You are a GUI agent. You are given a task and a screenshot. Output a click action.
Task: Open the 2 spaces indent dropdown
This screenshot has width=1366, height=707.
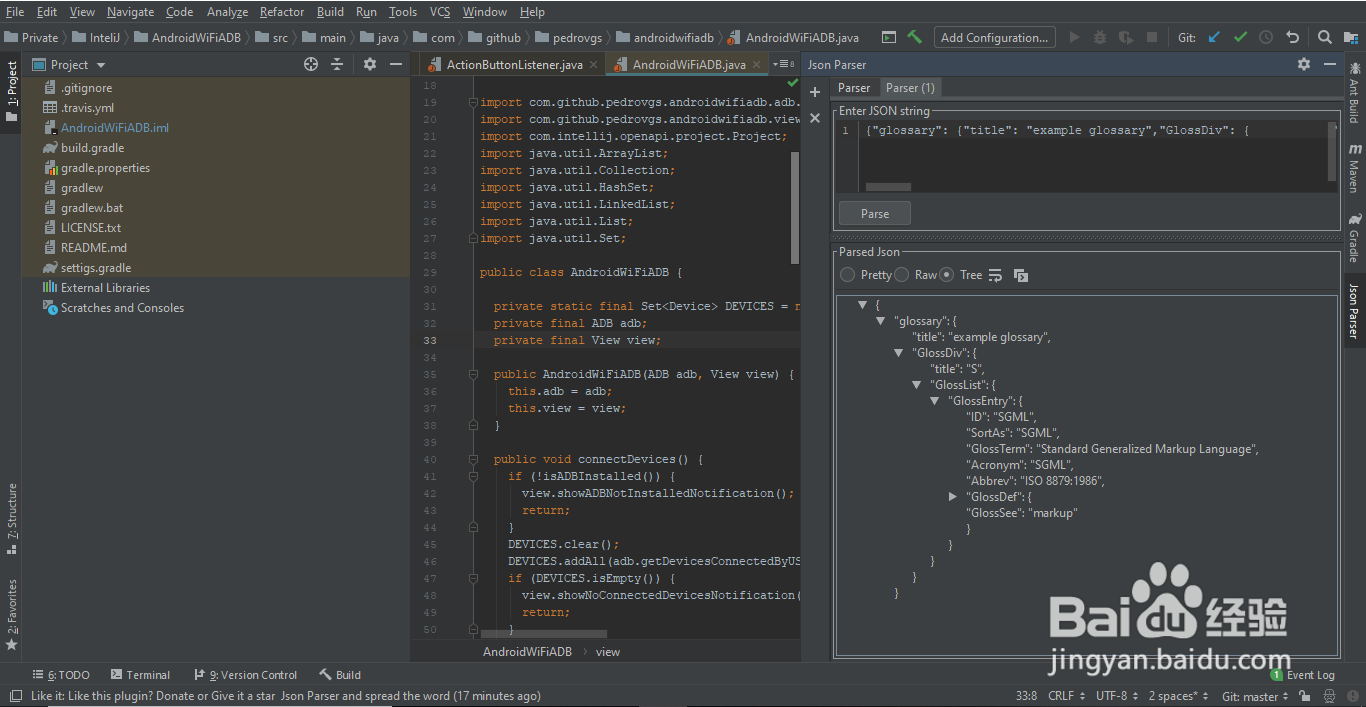(1178, 696)
